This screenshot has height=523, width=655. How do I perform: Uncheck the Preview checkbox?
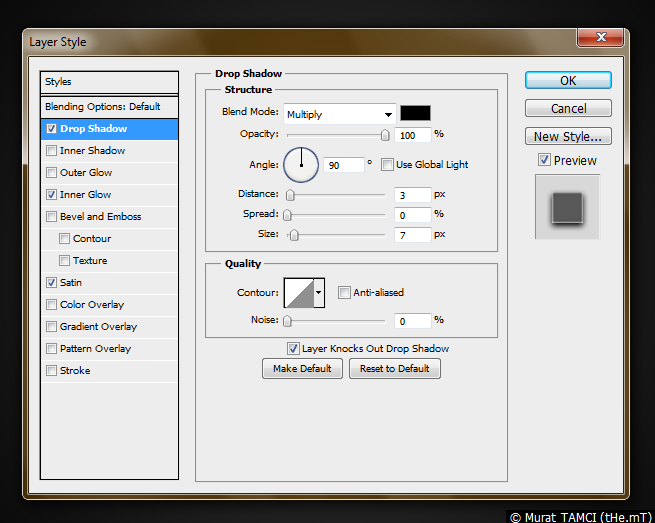point(544,160)
